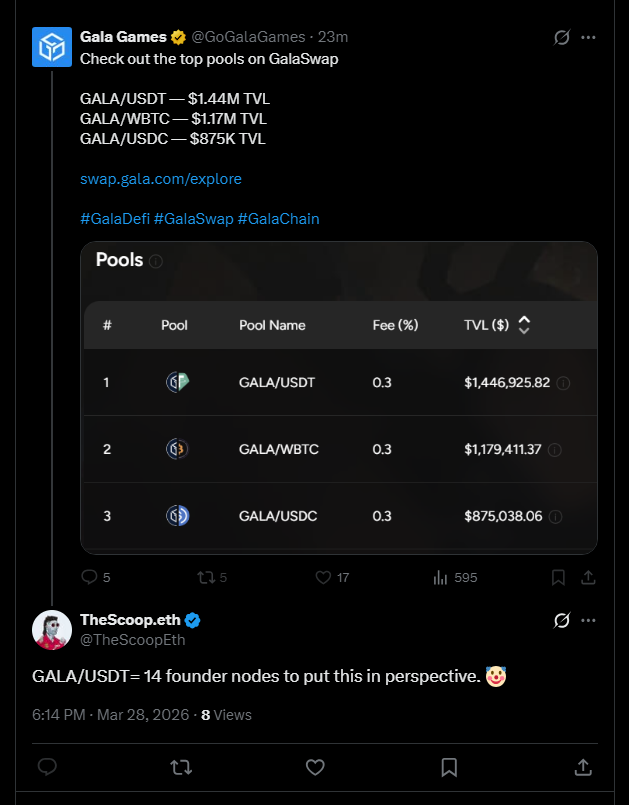Open #GalaChain hashtag
This screenshot has height=805, width=629.
[278, 219]
